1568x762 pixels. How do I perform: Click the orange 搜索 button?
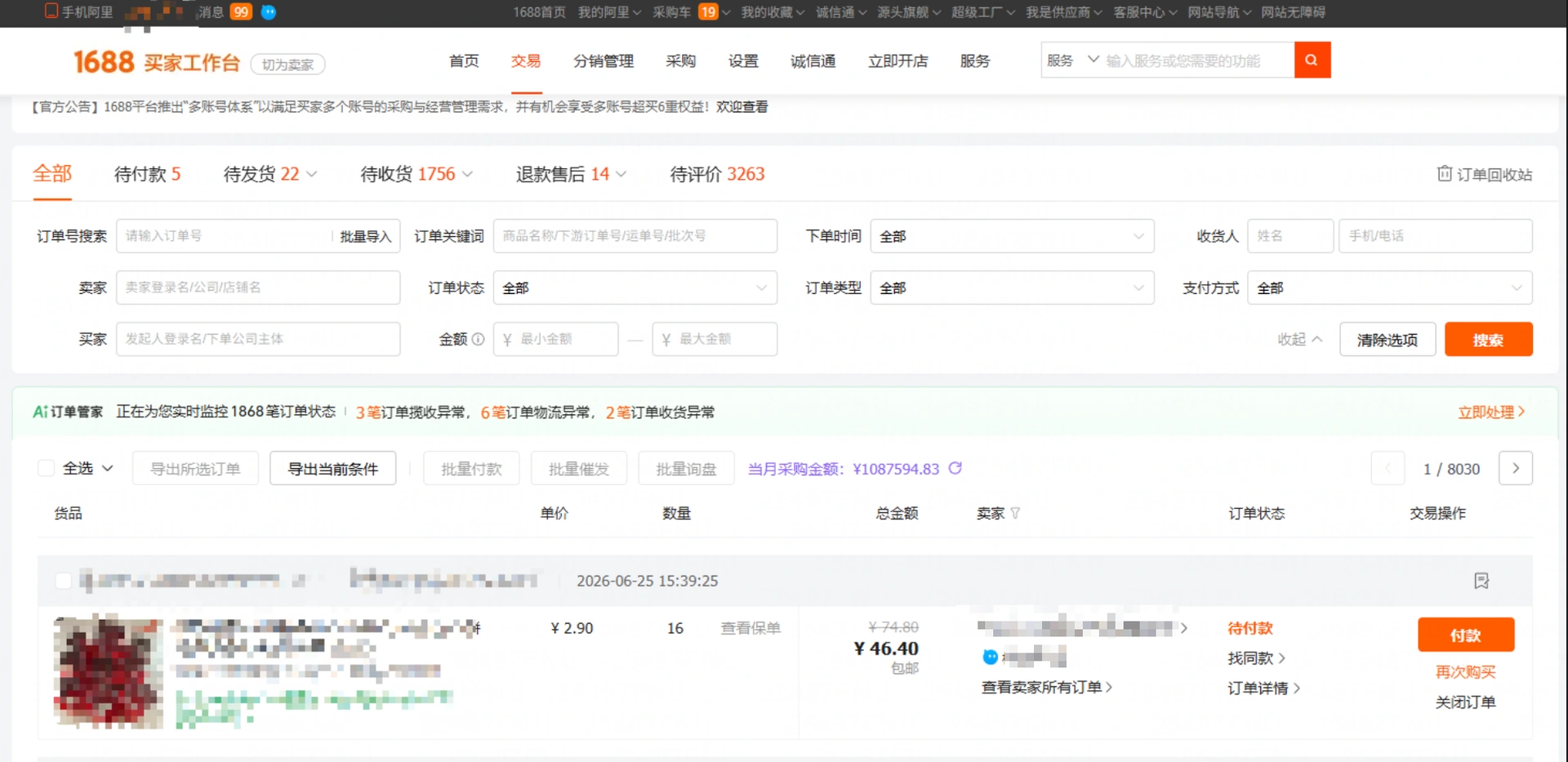point(1488,339)
